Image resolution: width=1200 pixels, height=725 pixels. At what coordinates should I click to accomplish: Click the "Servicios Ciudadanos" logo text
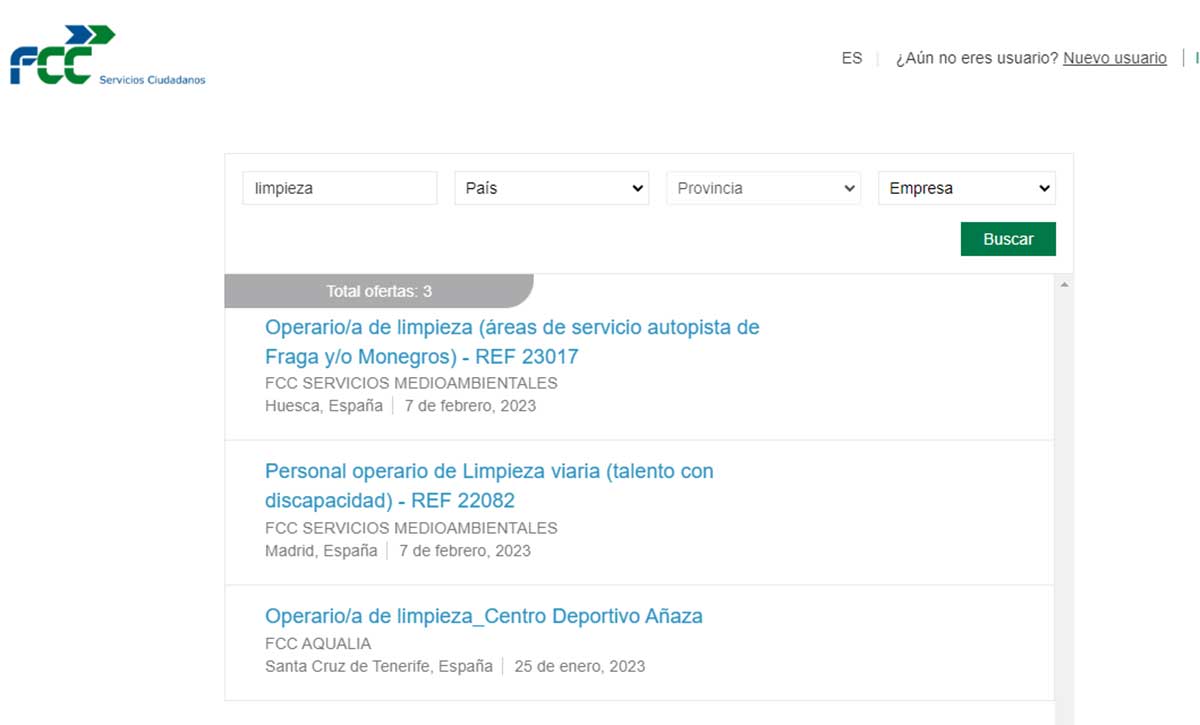(153, 79)
